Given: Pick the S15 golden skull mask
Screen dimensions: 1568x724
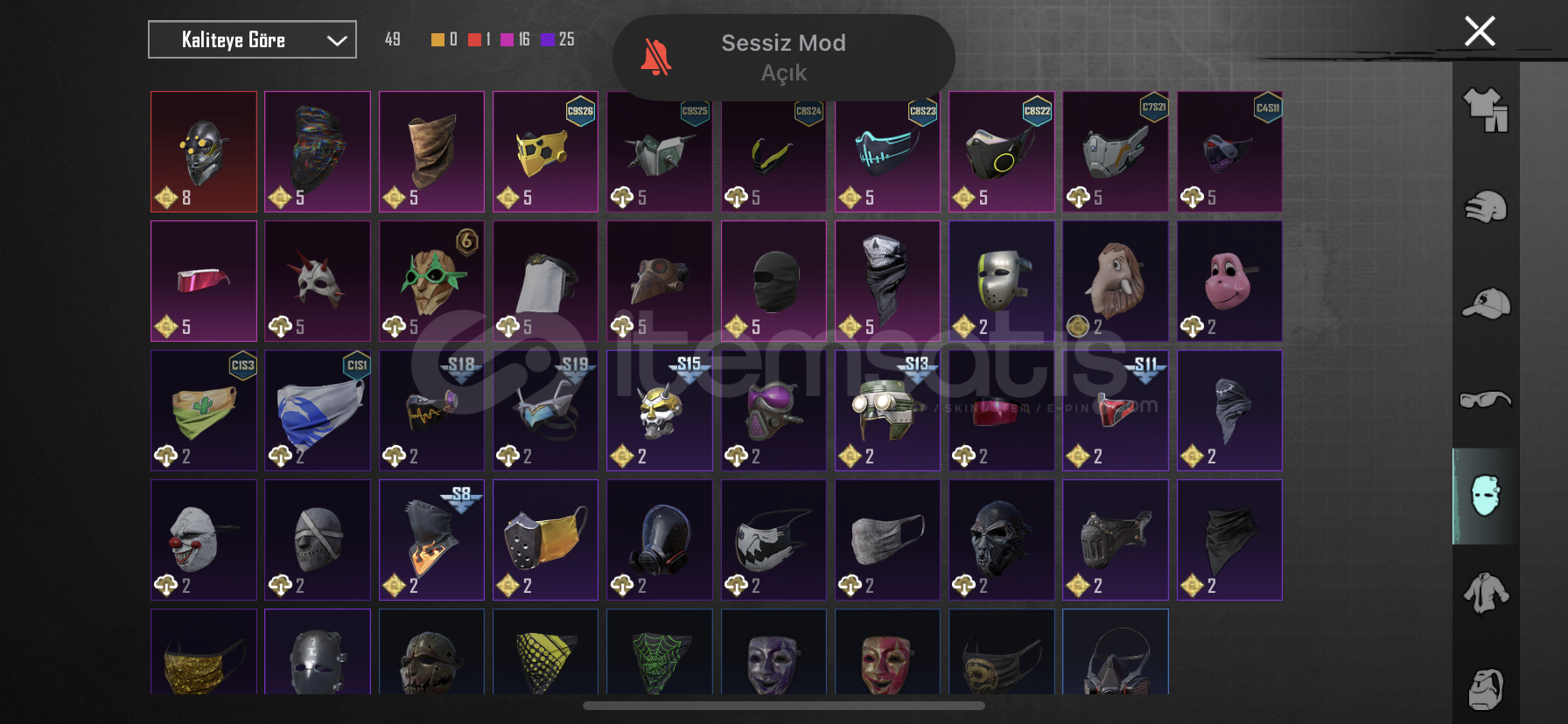Looking at the screenshot, I should (660, 410).
